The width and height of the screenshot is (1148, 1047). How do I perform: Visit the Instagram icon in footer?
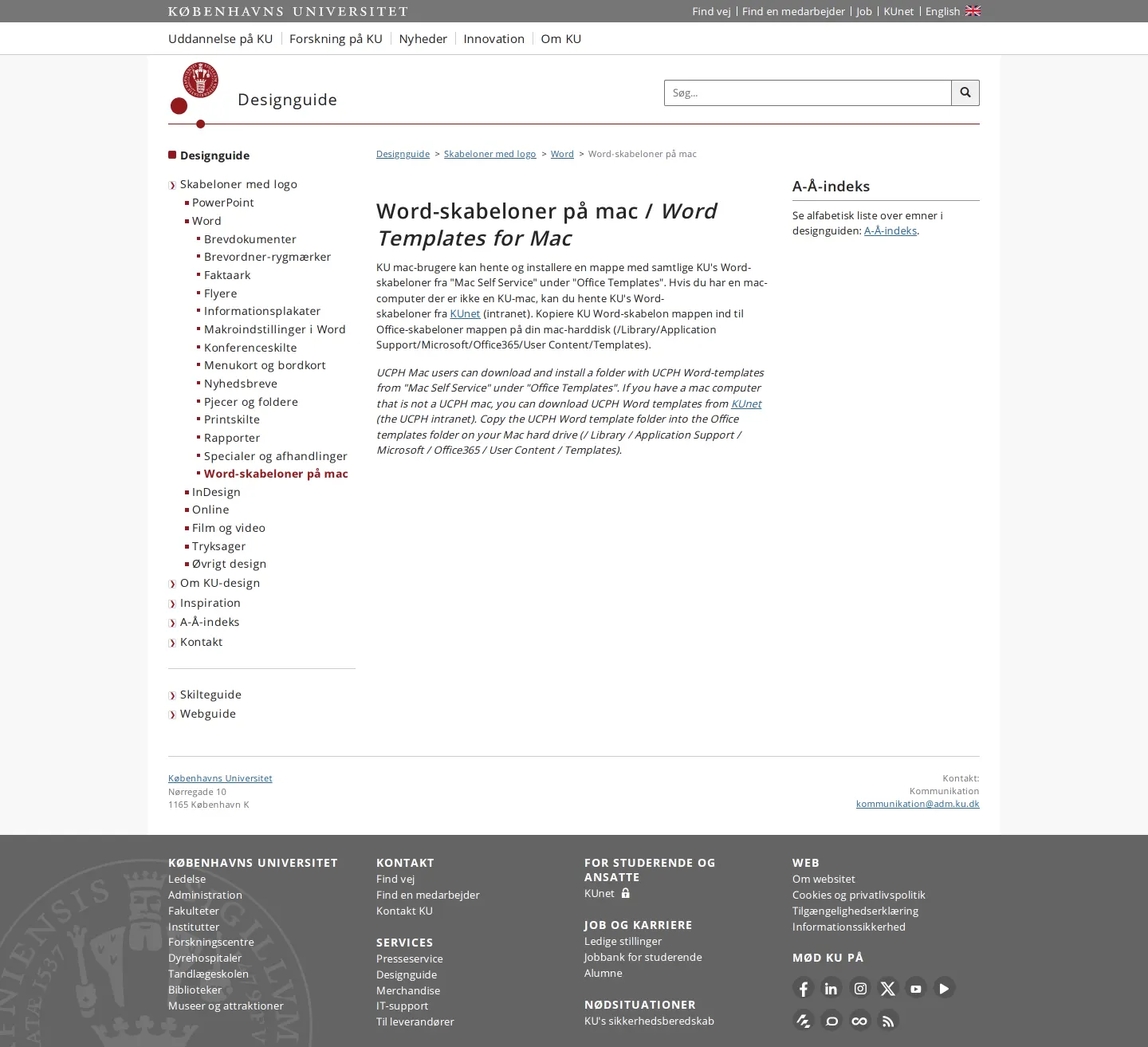tap(860, 989)
